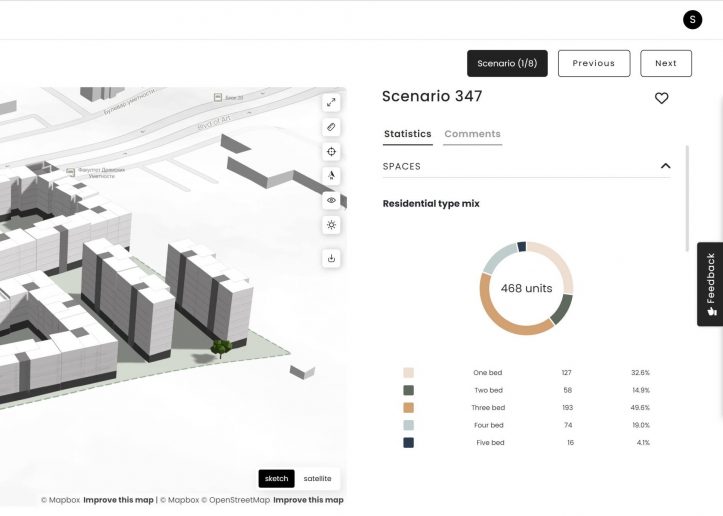Open the sun shadow study tool

click(332, 225)
